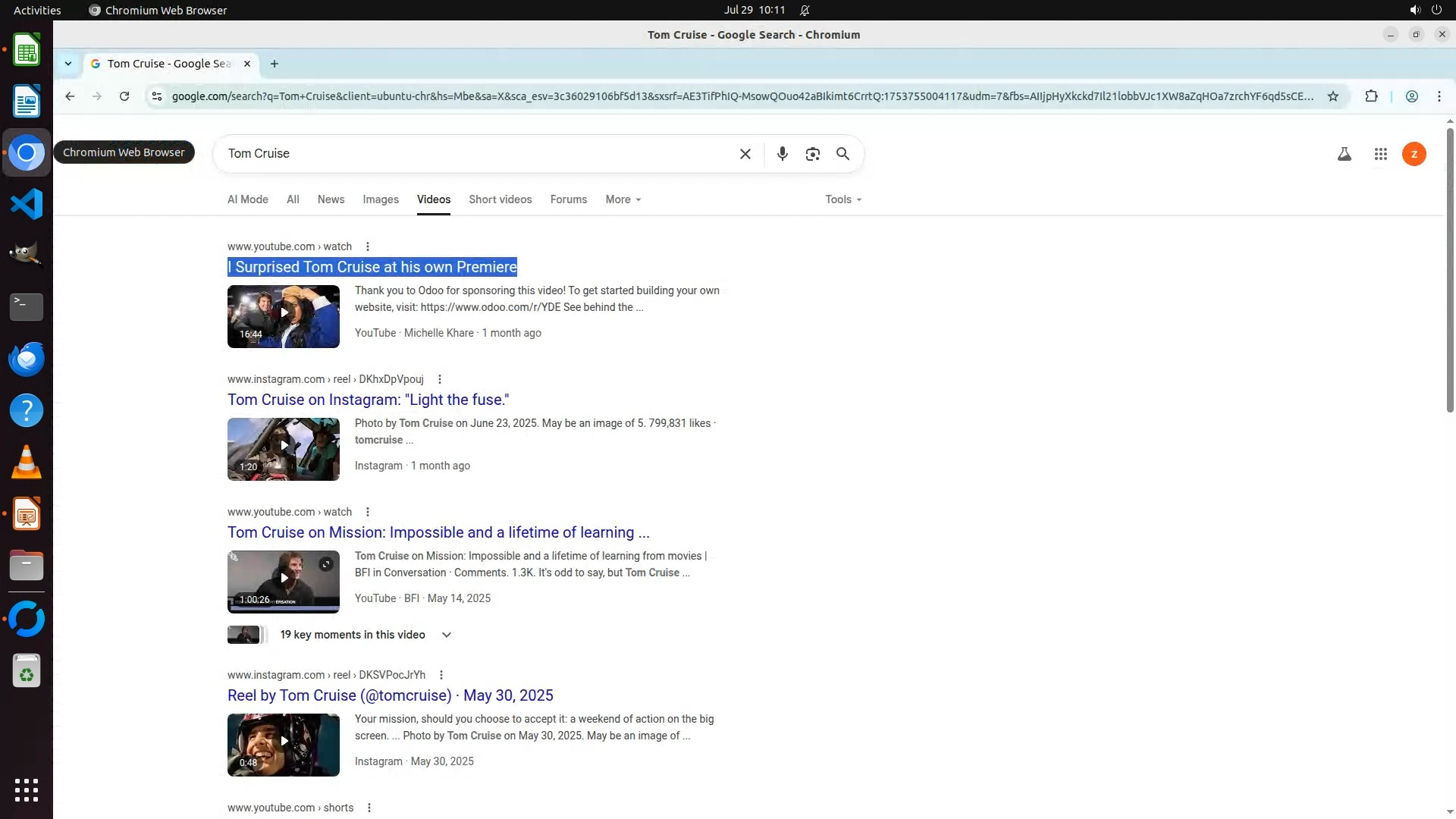Viewport: 1456px width, 819px height.
Task: Open the More search filters dropdown
Action: pos(623,199)
